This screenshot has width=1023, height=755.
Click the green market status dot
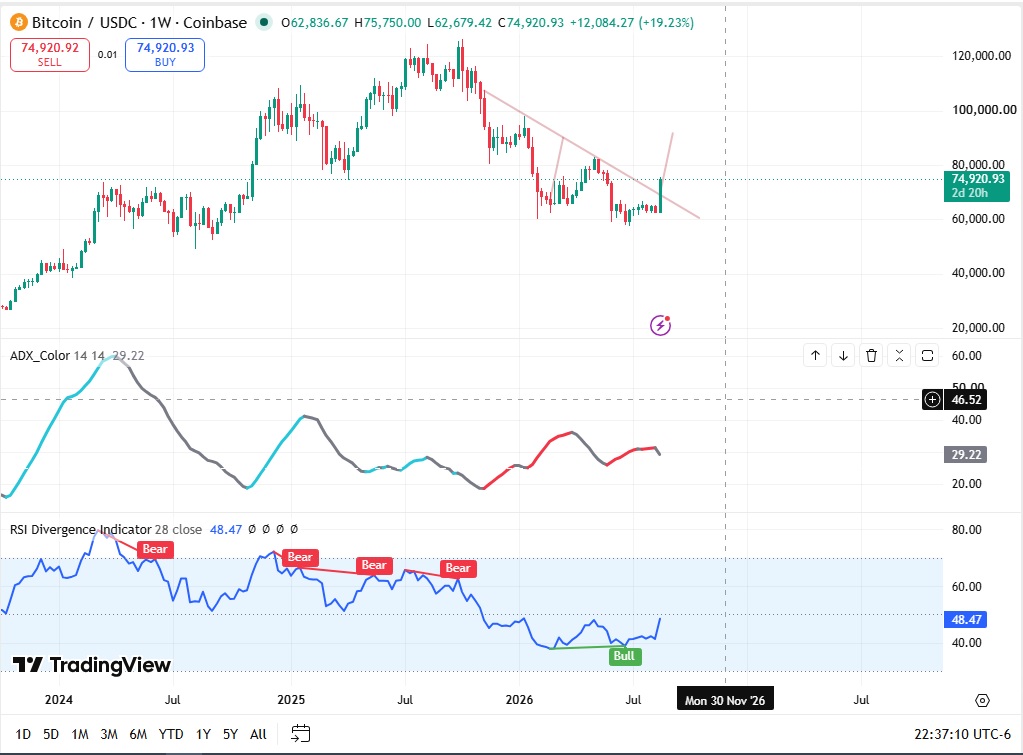(264, 22)
